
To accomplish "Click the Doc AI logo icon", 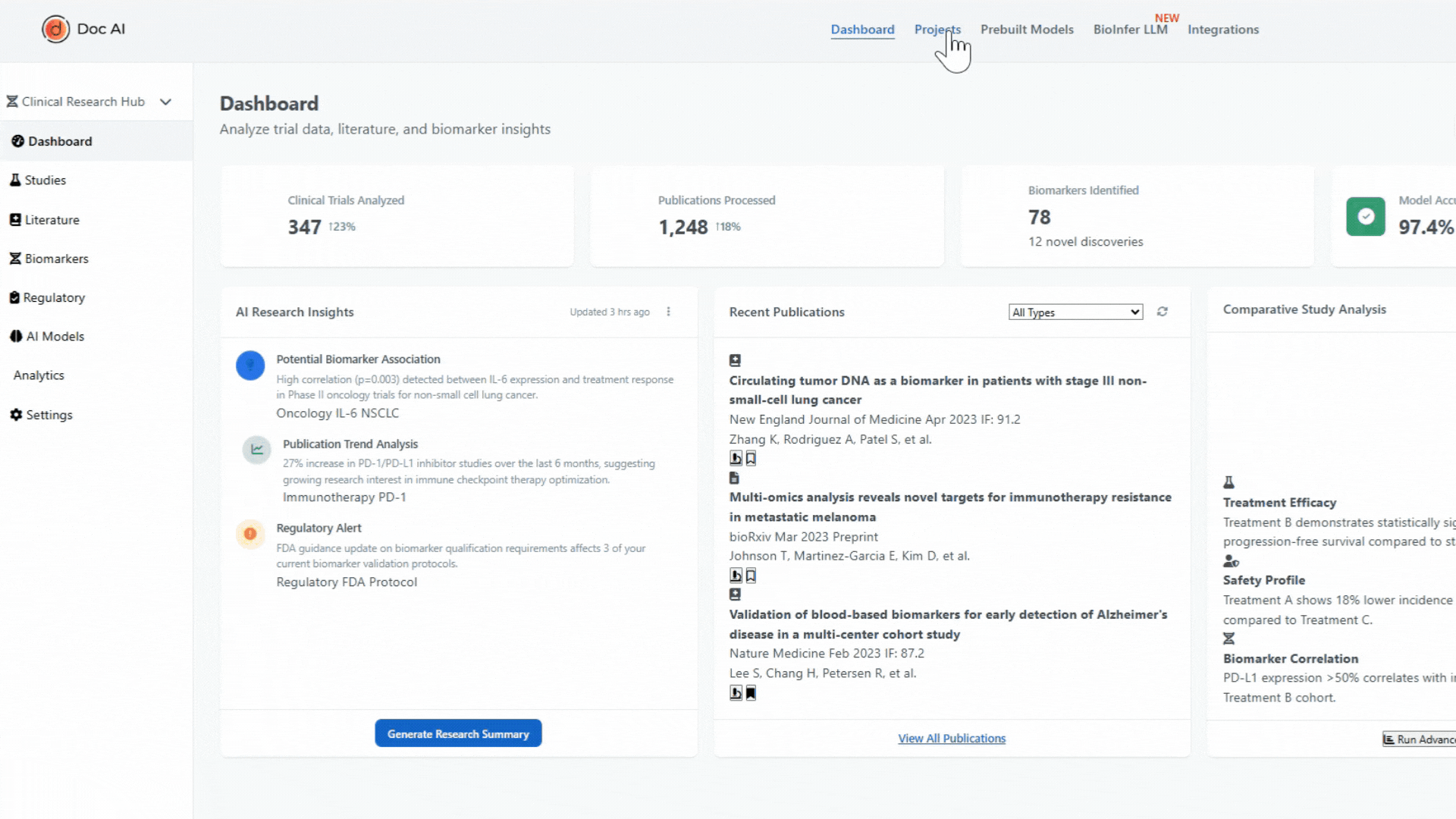I will click(x=55, y=29).
